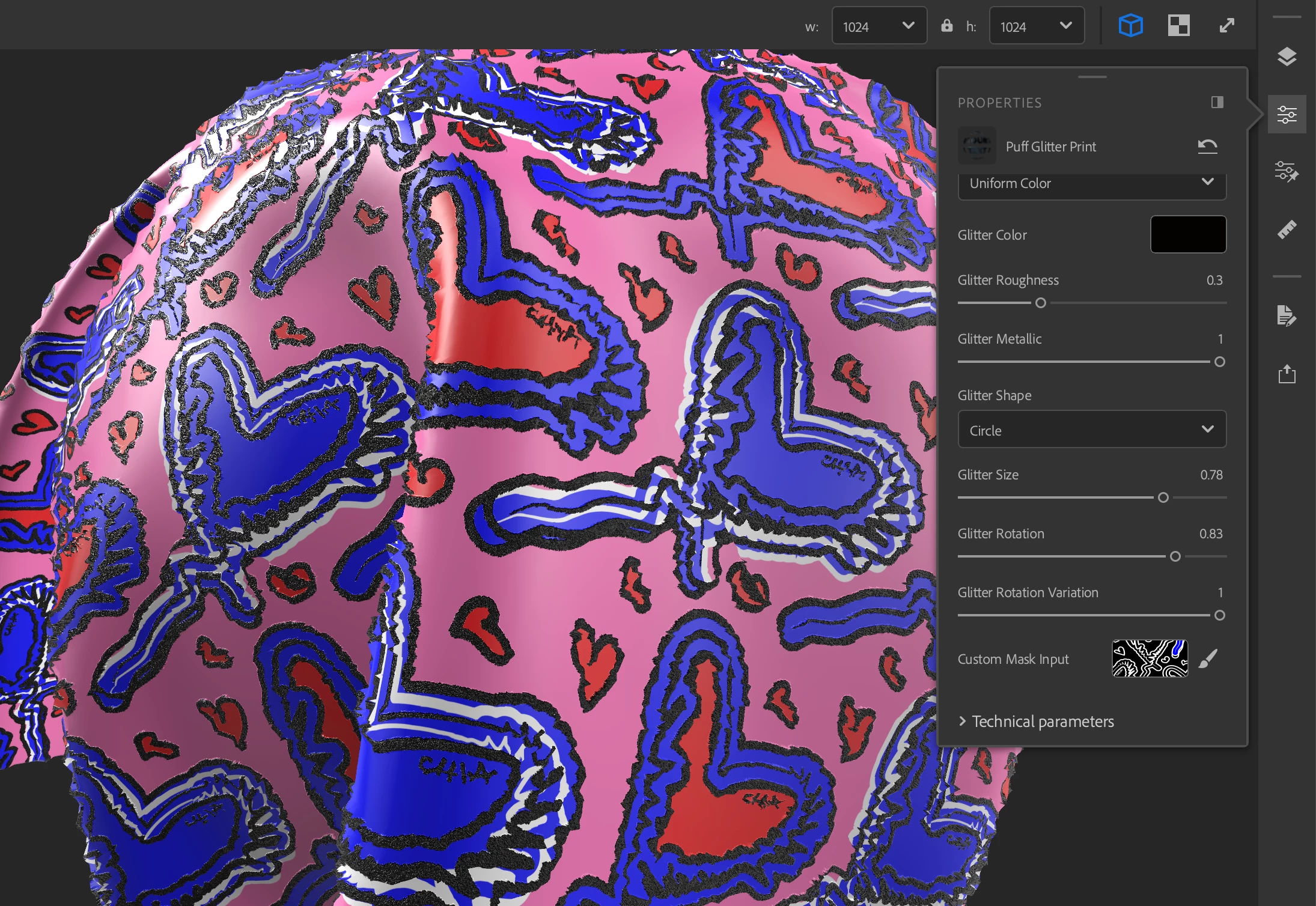Click the Glitter Size slider handle
The width and height of the screenshot is (1316, 906).
coord(1163,497)
